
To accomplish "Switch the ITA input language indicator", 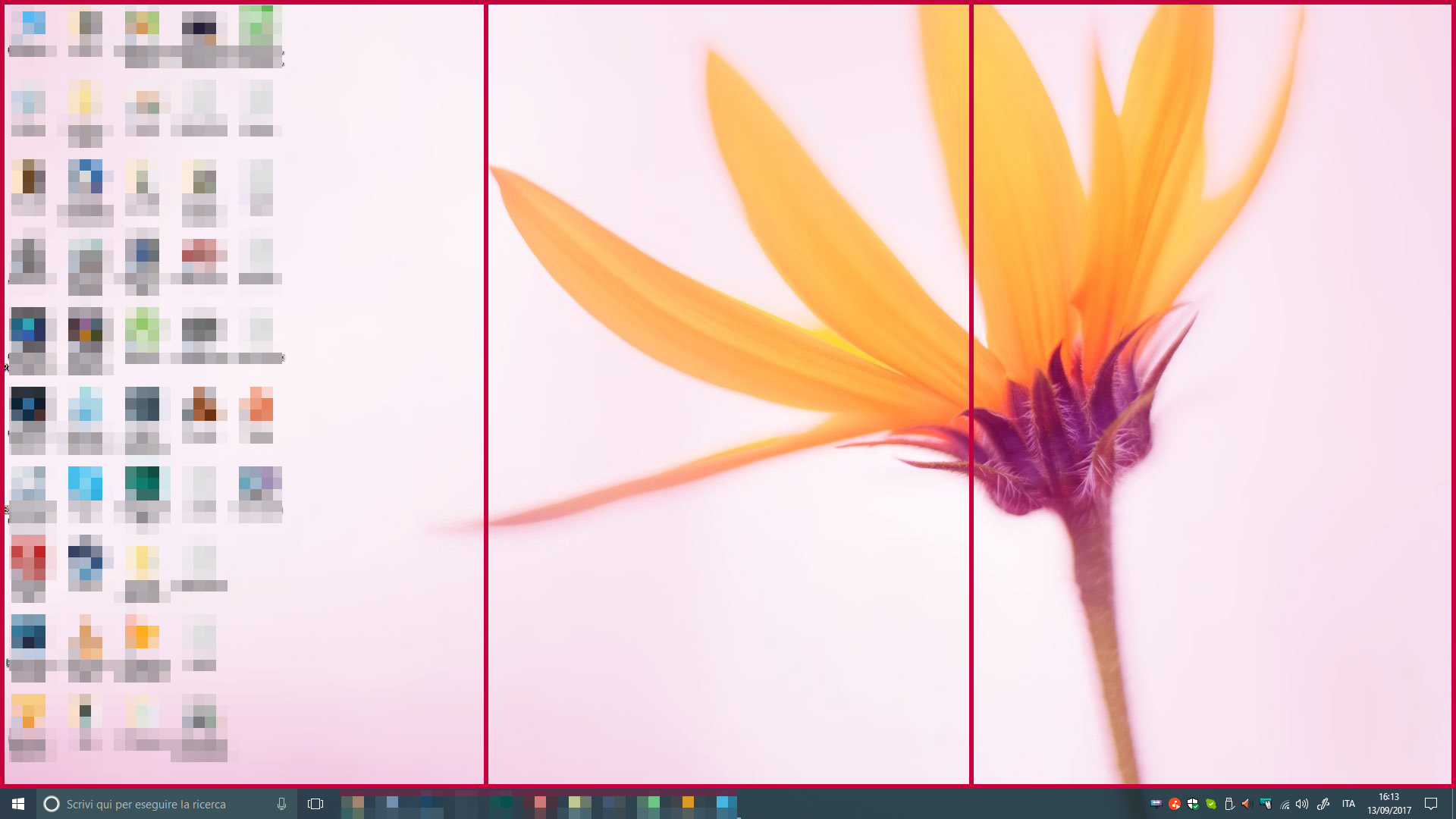I will tap(1348, 804).
